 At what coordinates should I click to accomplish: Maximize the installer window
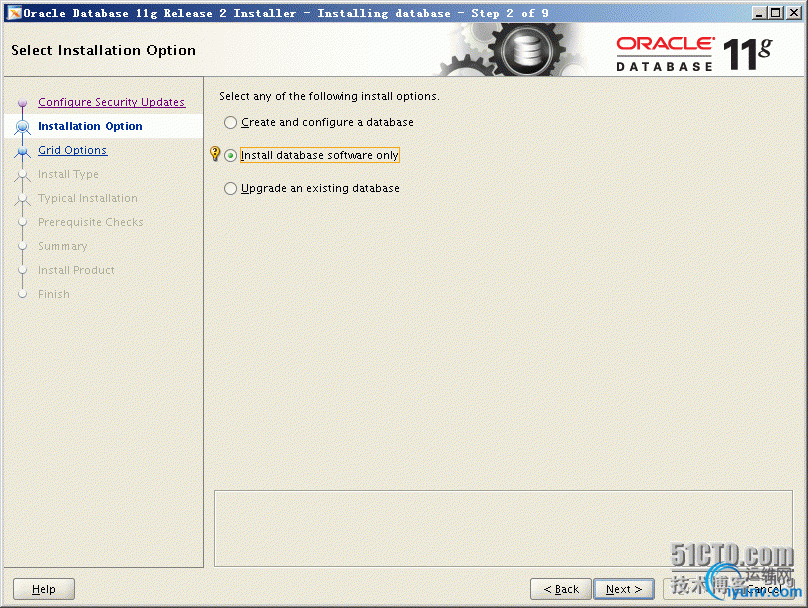(776, 13)
